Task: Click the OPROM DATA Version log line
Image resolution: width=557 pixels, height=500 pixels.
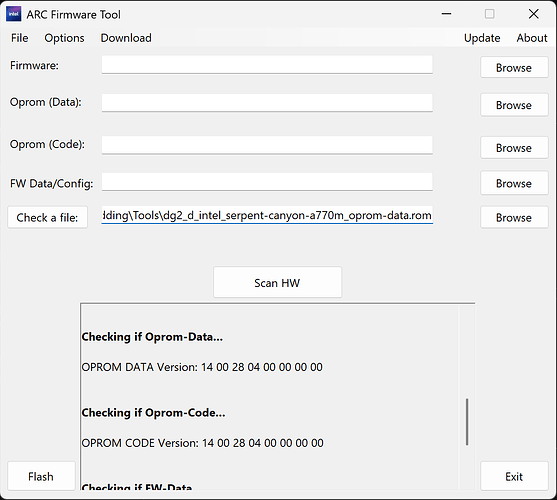Action: click(202, 367)
